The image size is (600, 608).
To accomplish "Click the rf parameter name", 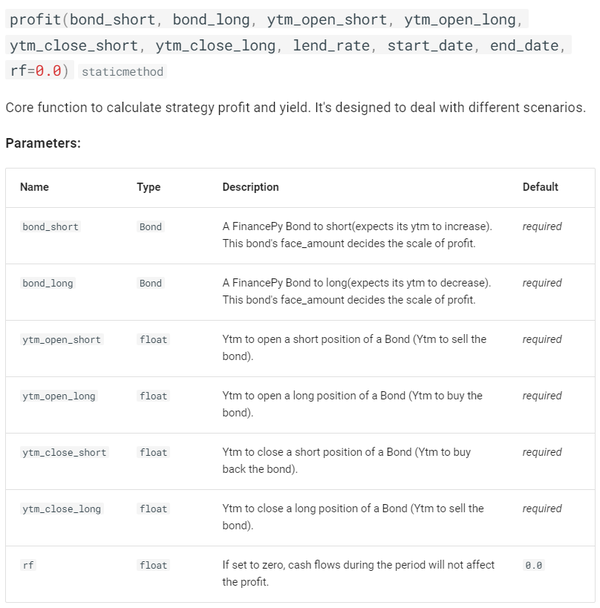I will pyautogui.click(x=28, y=565).
